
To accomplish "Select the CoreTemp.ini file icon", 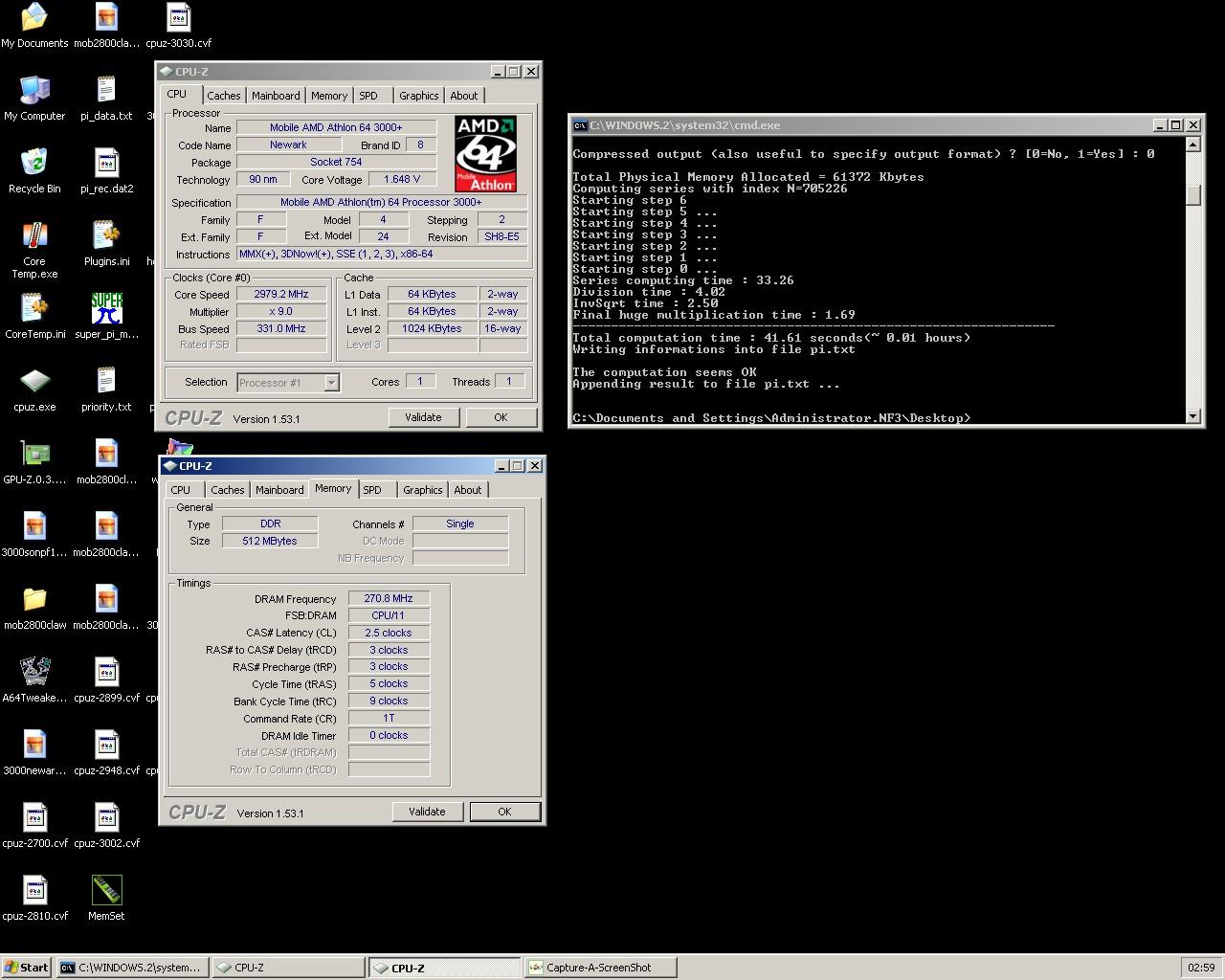I will pyautogui.click(x=34, y=316).
